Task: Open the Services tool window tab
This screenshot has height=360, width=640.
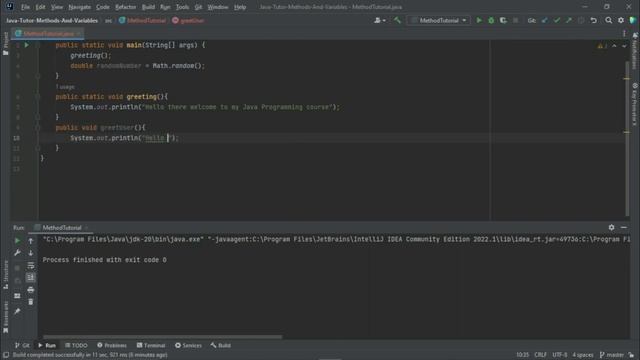Action: coord(189,345)
